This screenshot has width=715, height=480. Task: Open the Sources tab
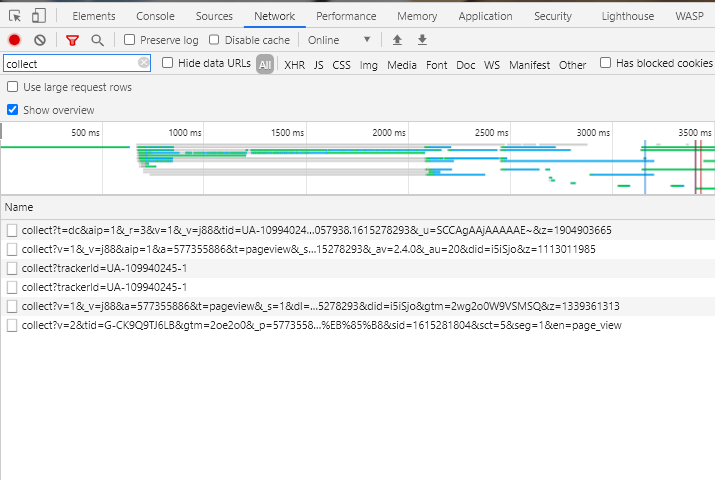(x=214, y=16)
